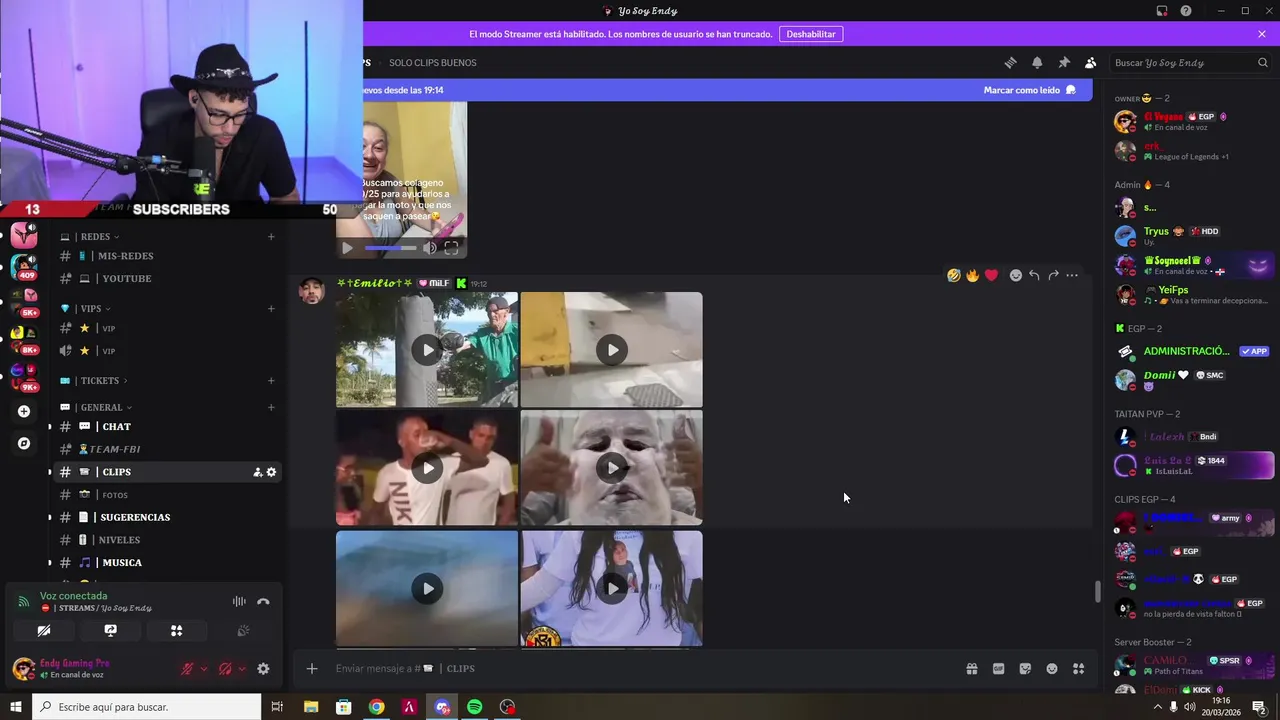
Task: React with laughing emoji on Emilio's message
Action: pyautogui.click(x=954, y=275)
